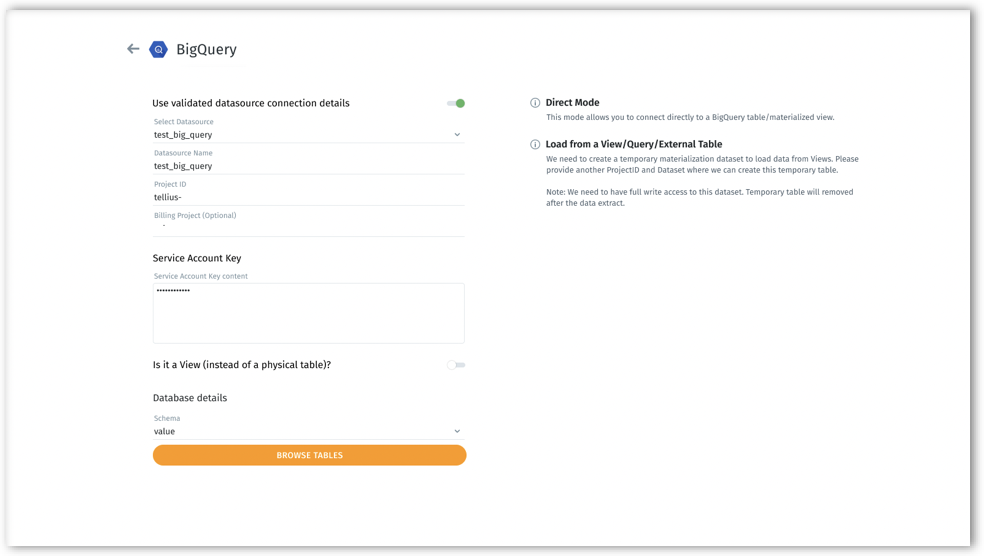Click the BigQuery hexagon logo
Image resolution: width=984 pixels, height=556 pixels.
coord(158,50)
